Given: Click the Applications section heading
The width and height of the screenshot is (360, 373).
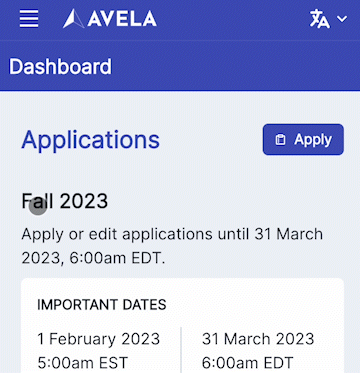Looking at the screenshot, I should click(91, 140).
